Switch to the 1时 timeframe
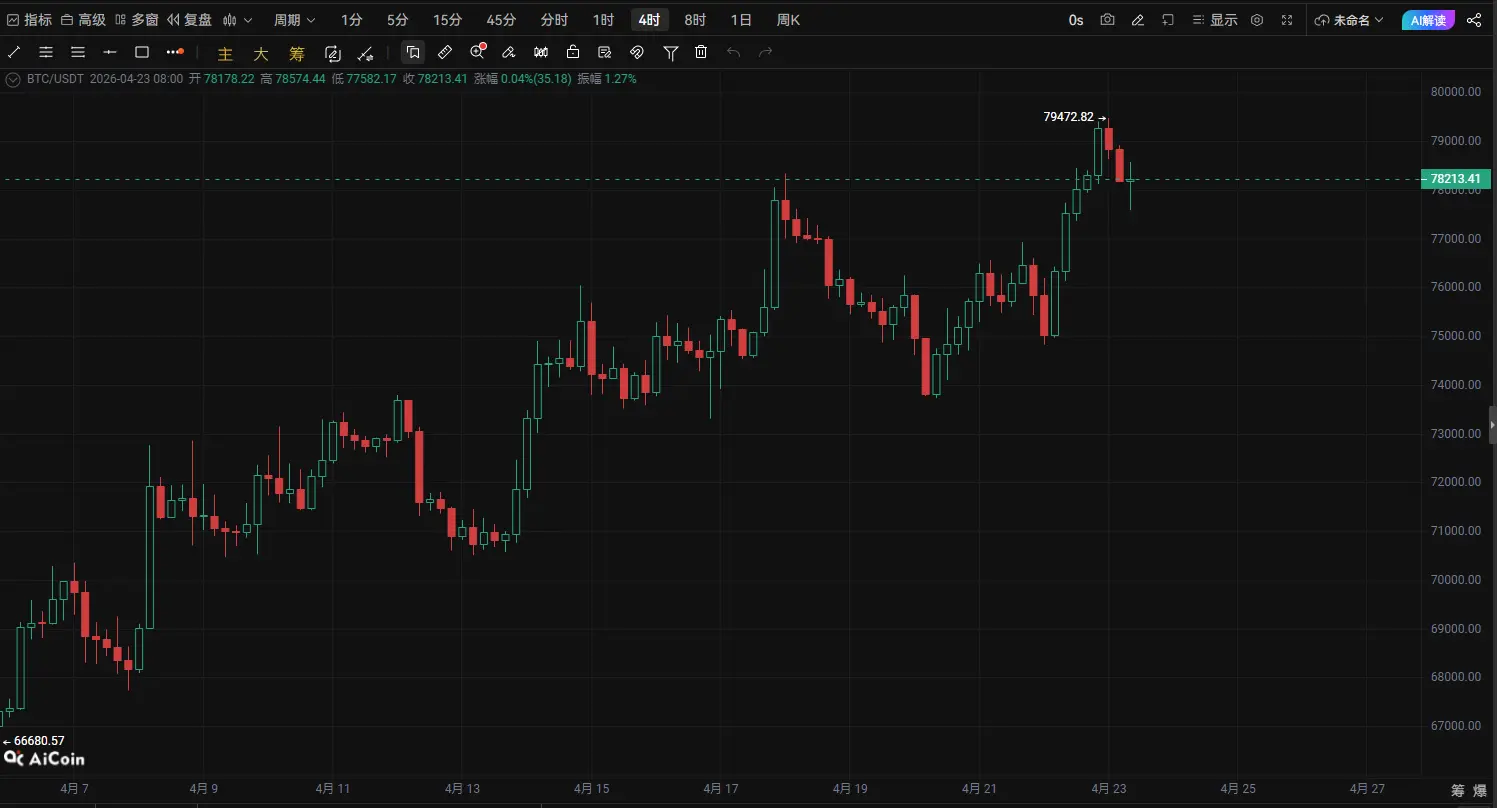Viewport: 1497px width, 808px height. 603,20
